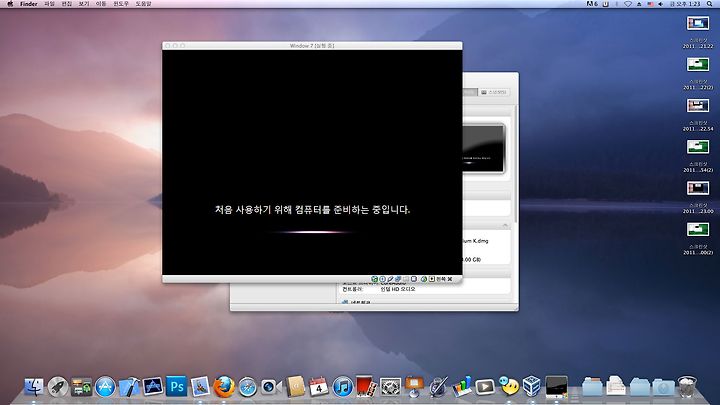The width and height of the screenshot is (720, 405).
Task: Open the Apple menu
Action: click(x=10, y=4)
